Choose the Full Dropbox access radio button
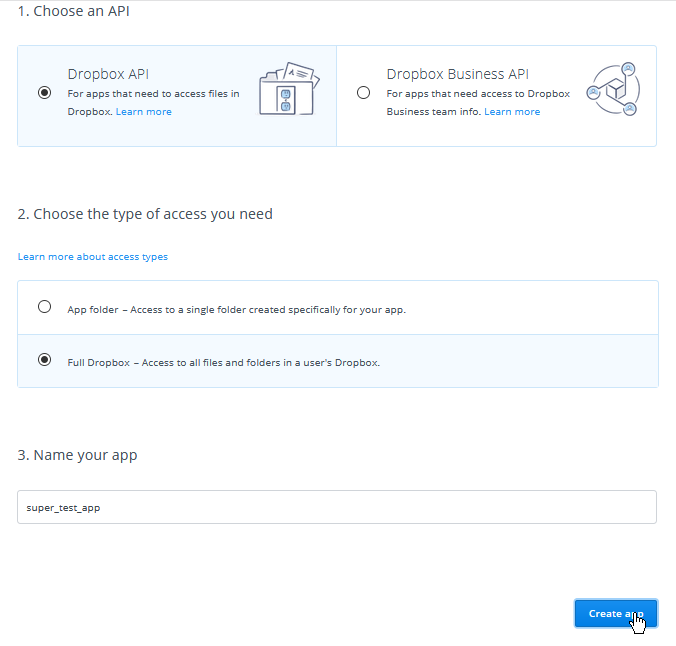Image resolution: width=676 pixels, height=646 pixels. pos(44,360)
